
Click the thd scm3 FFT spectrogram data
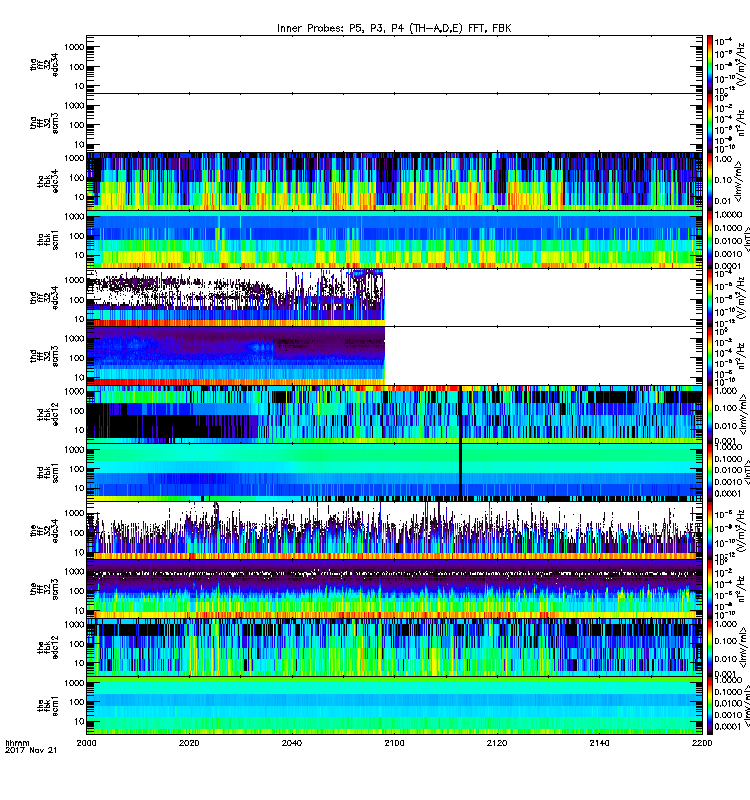[236, 356]
